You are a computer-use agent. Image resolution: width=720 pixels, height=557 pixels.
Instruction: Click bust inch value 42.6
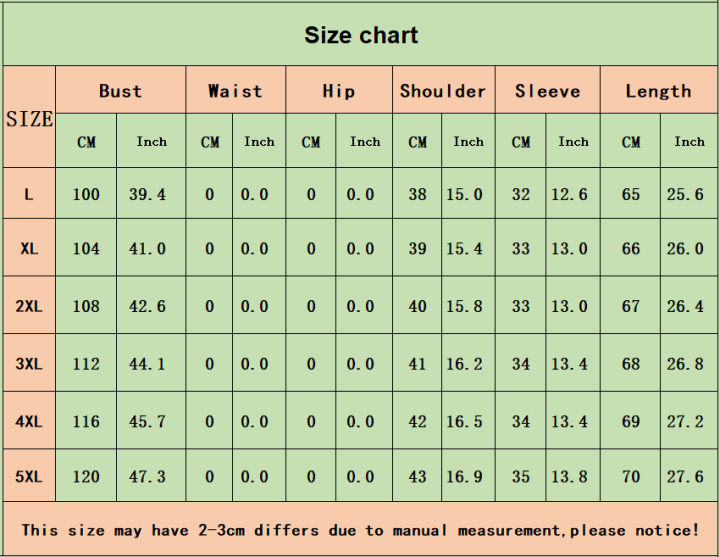click(147, 306)
